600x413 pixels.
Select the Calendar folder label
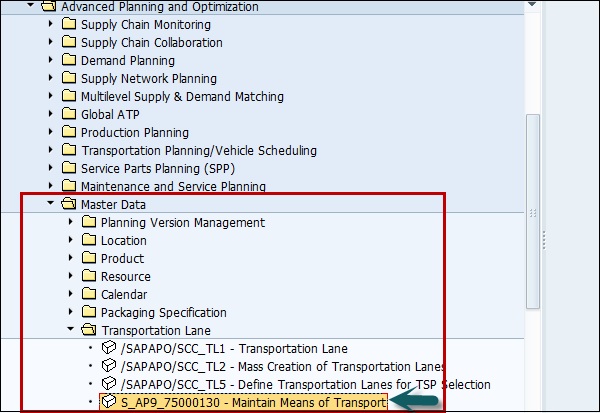pyautogui.click(x=124, y=295)
